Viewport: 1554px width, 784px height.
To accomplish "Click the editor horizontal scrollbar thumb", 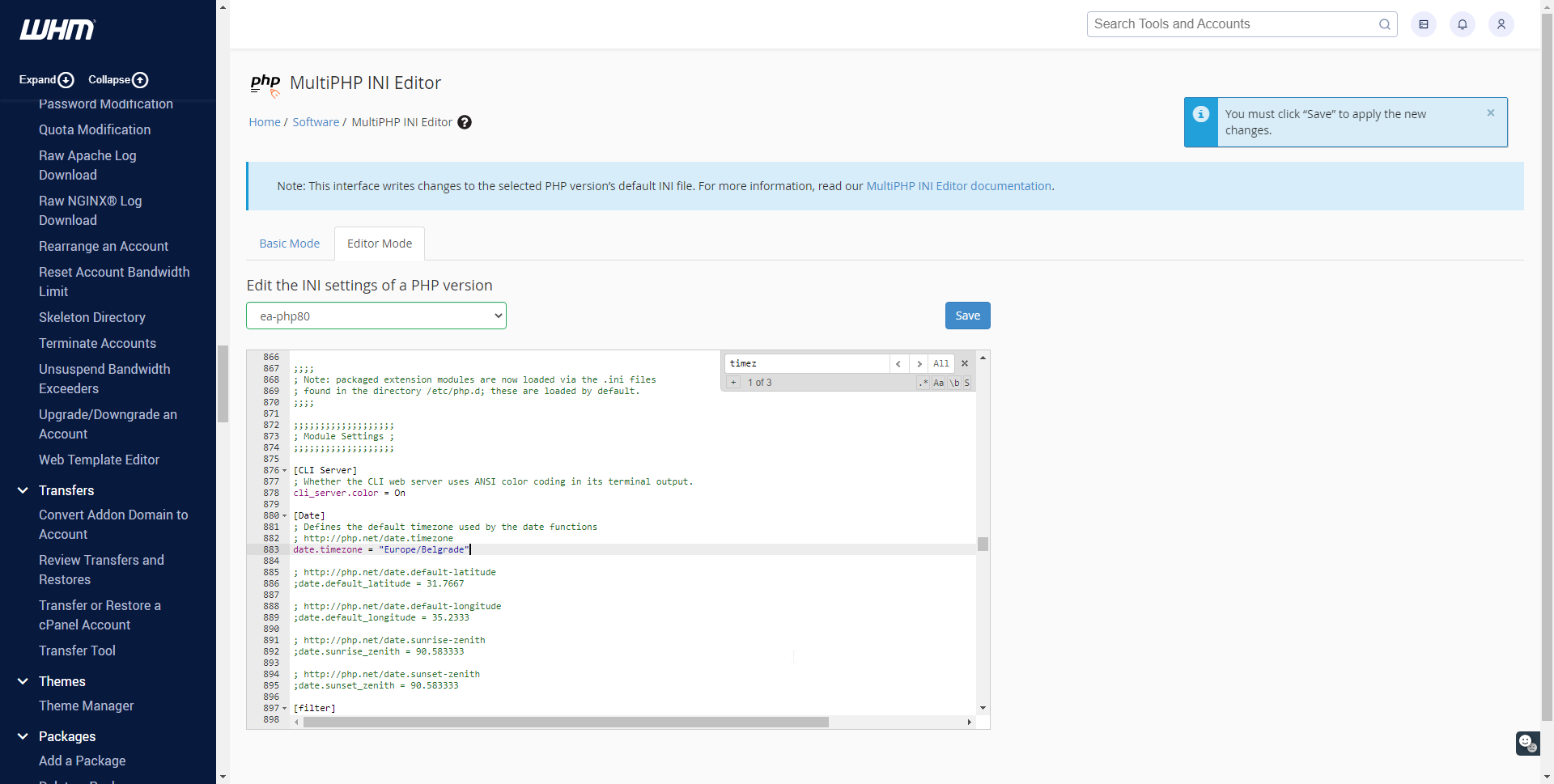I will point(566,723).
